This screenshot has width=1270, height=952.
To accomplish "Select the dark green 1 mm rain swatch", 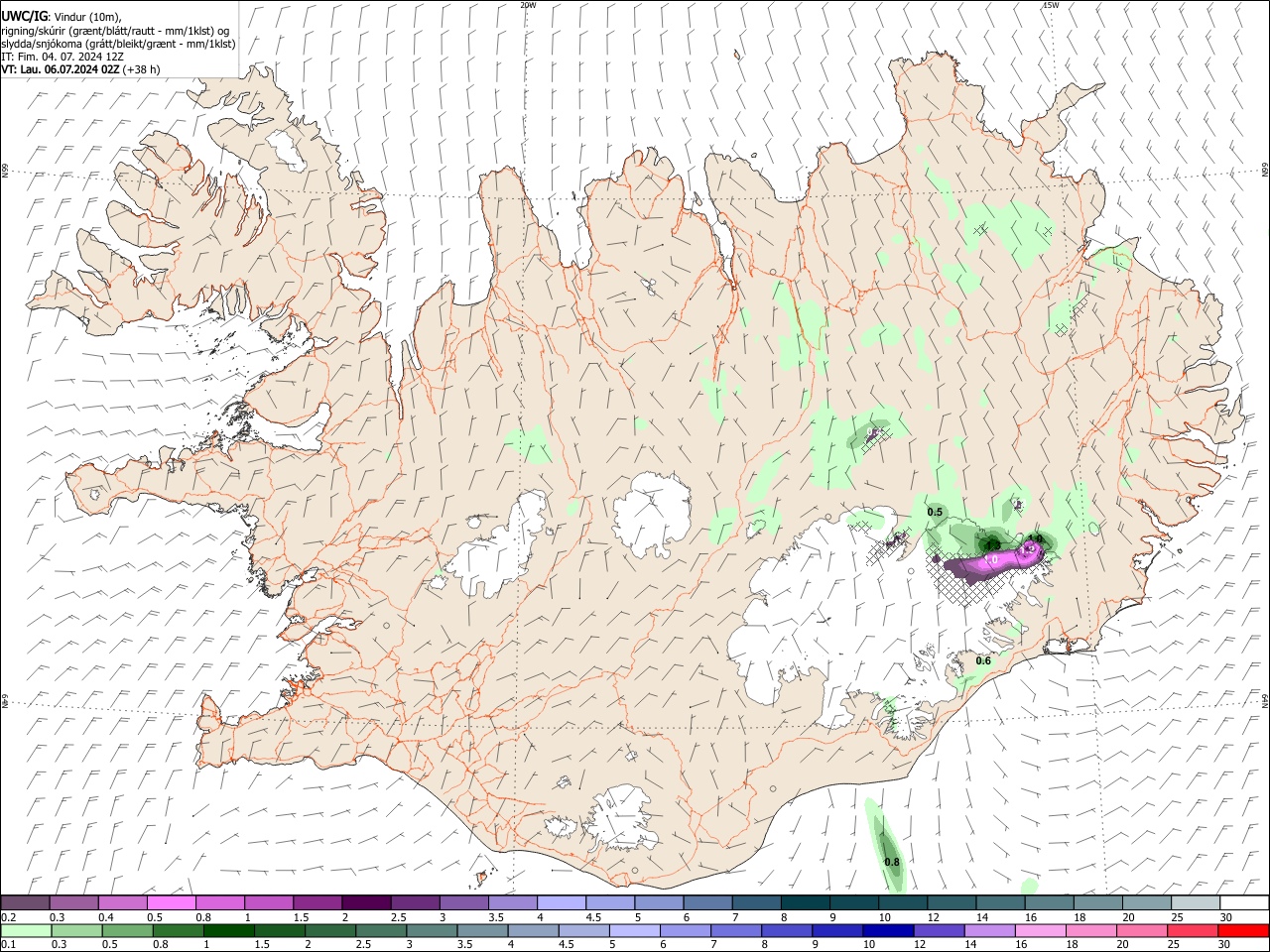I will point(228,930).
